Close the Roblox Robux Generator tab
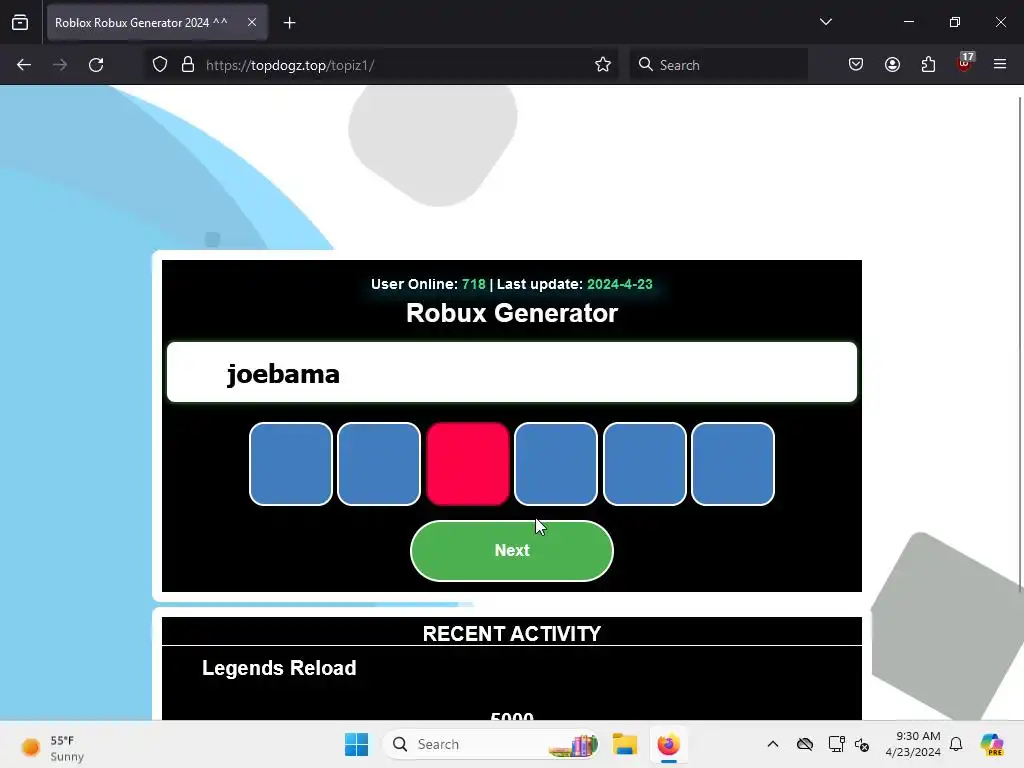The image size is (1024, 768). [x=252, y=22]
